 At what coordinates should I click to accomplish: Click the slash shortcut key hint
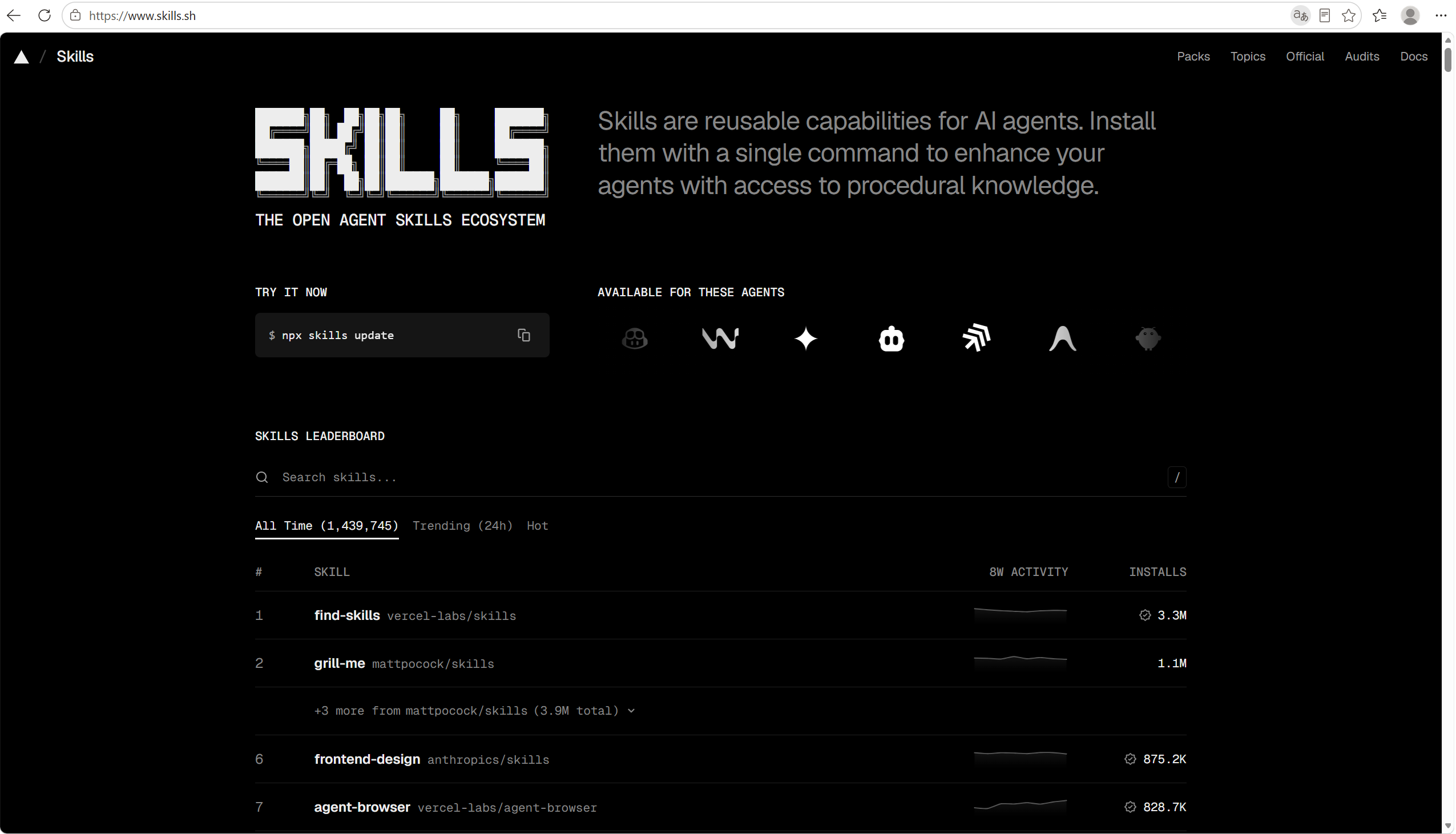[x=1176, y=477]
